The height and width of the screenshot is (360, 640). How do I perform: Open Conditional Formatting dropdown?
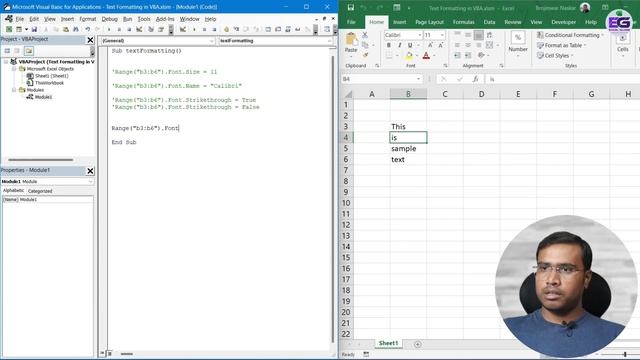tap(570, 35)
